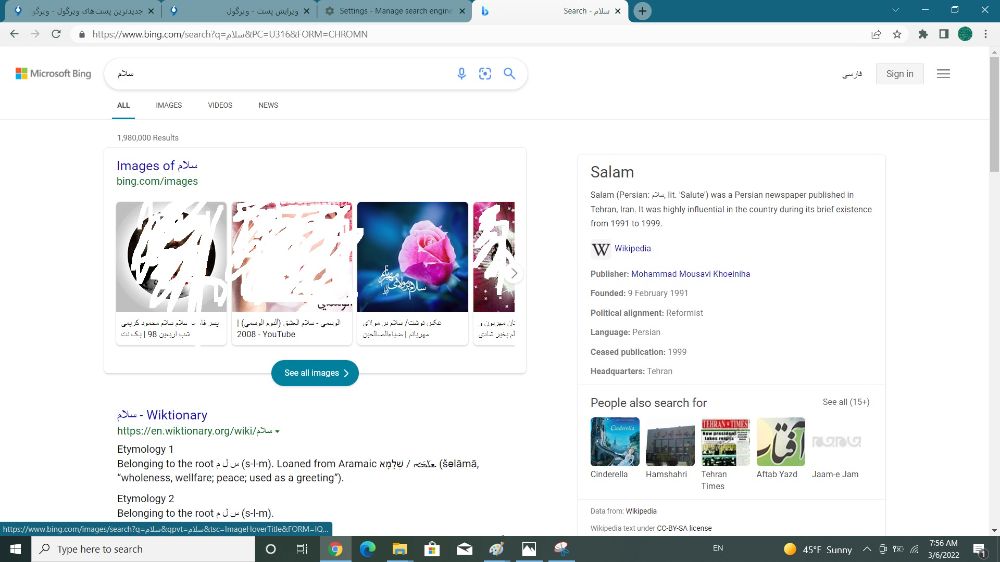This screenshot has height=562, width=1000.
Task: Click the Wikipedia link in Salam panel
Action: point(633,248)
